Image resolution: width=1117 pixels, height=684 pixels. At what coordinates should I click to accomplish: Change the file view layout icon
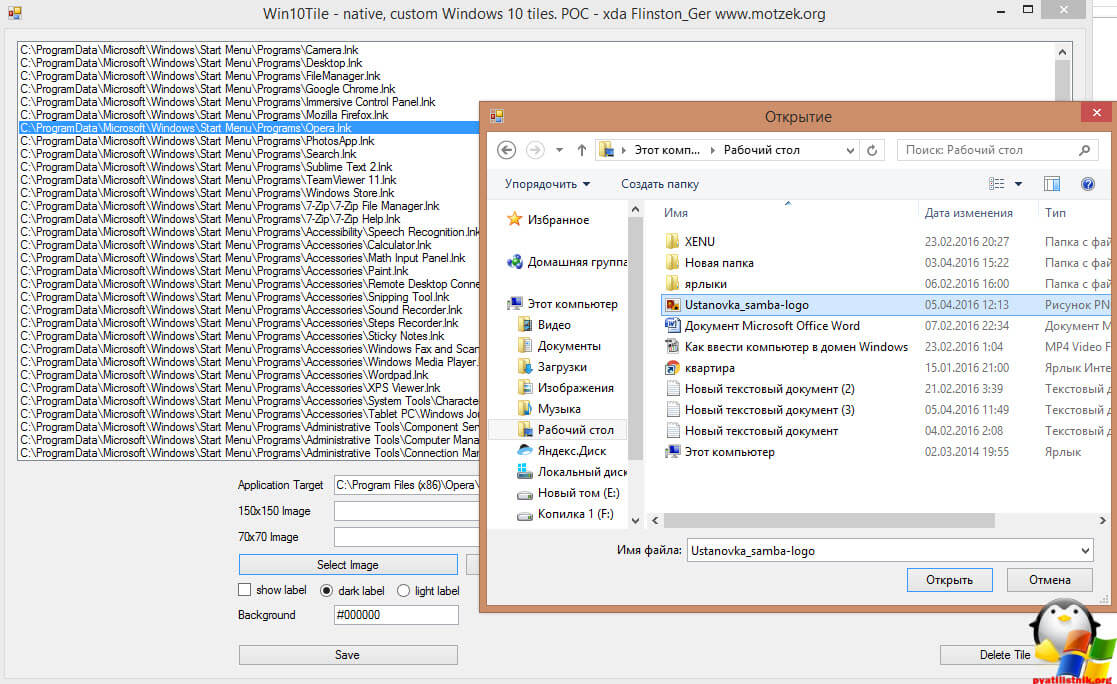pos(997,184)
